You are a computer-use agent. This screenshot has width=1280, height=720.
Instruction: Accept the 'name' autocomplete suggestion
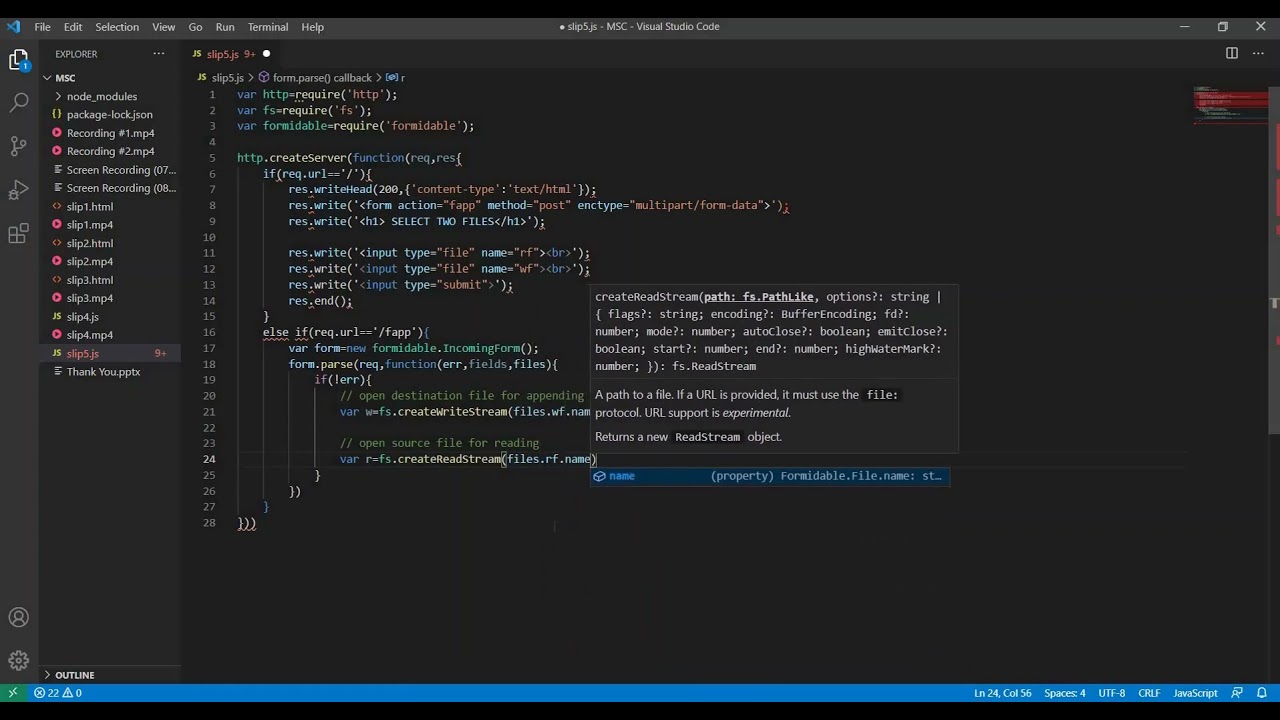point(770,476)
